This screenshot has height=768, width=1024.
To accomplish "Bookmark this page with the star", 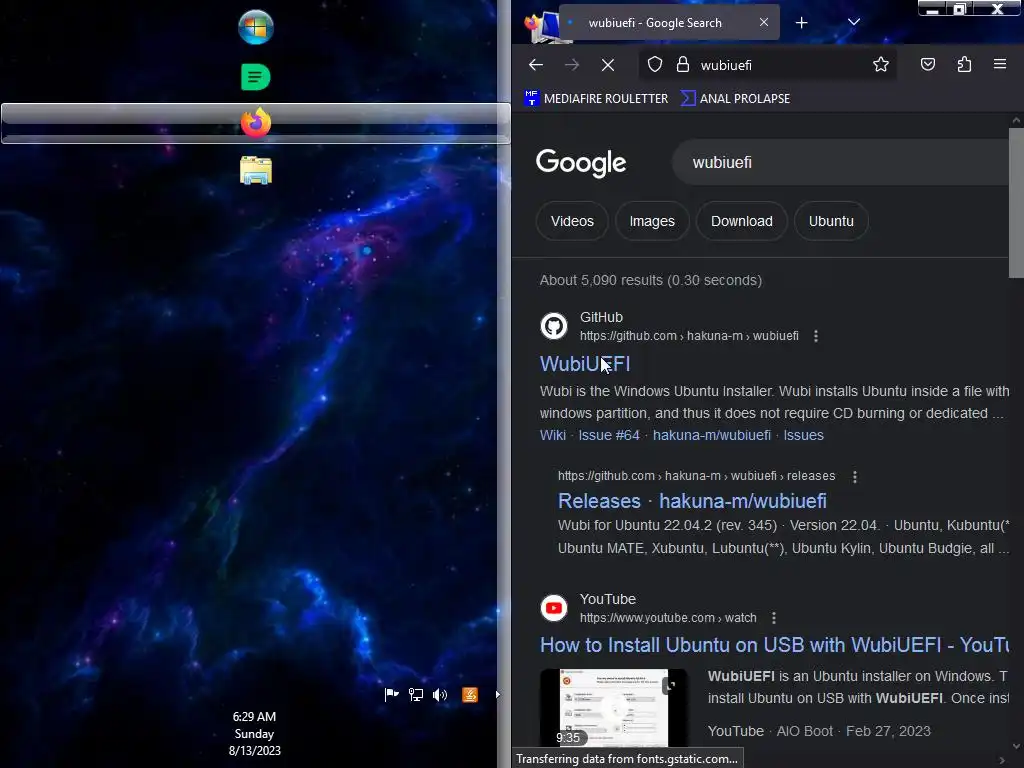I will [x=881, y=65].
